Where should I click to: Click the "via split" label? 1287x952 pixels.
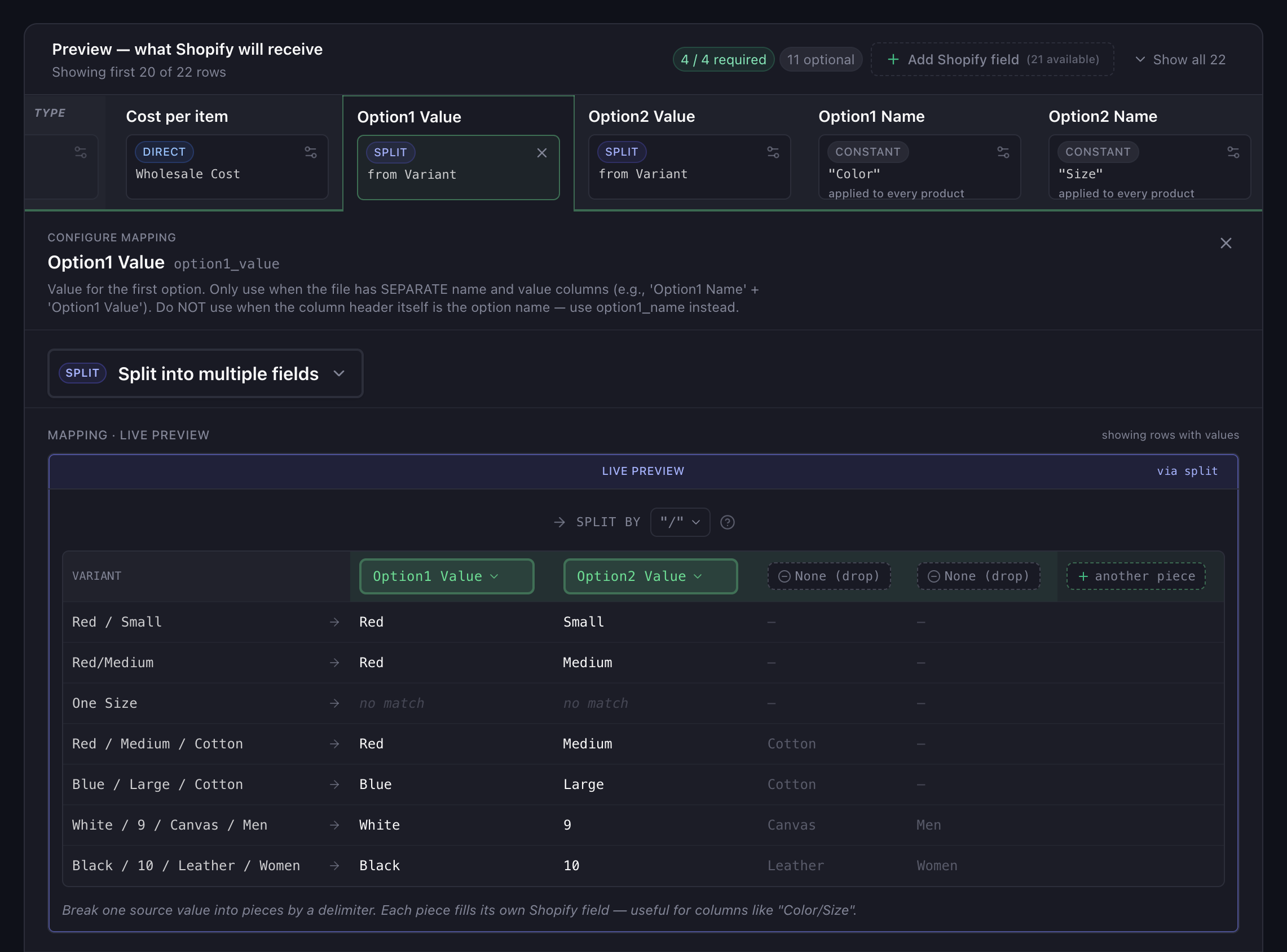(x=1187, y=471)
